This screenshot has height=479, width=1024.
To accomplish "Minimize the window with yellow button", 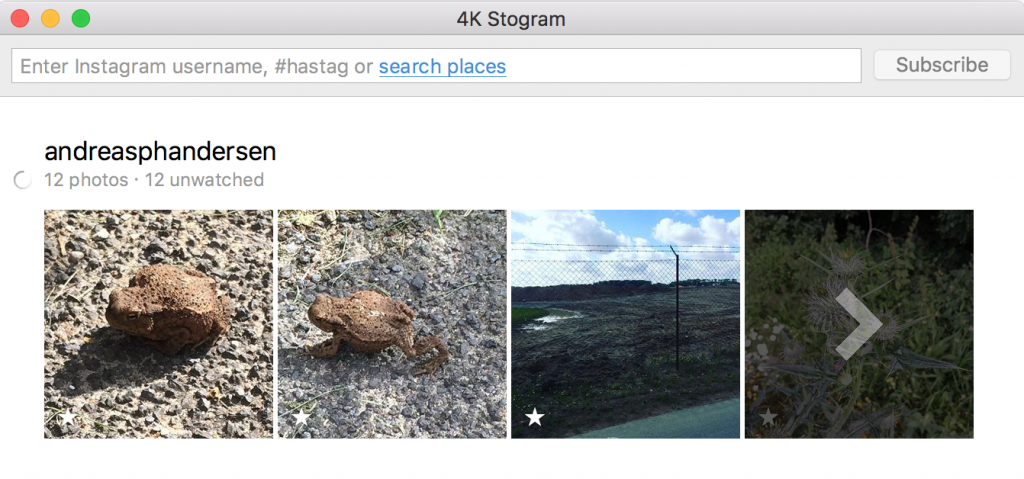I will pyautogui.click(x=50, y=19).
